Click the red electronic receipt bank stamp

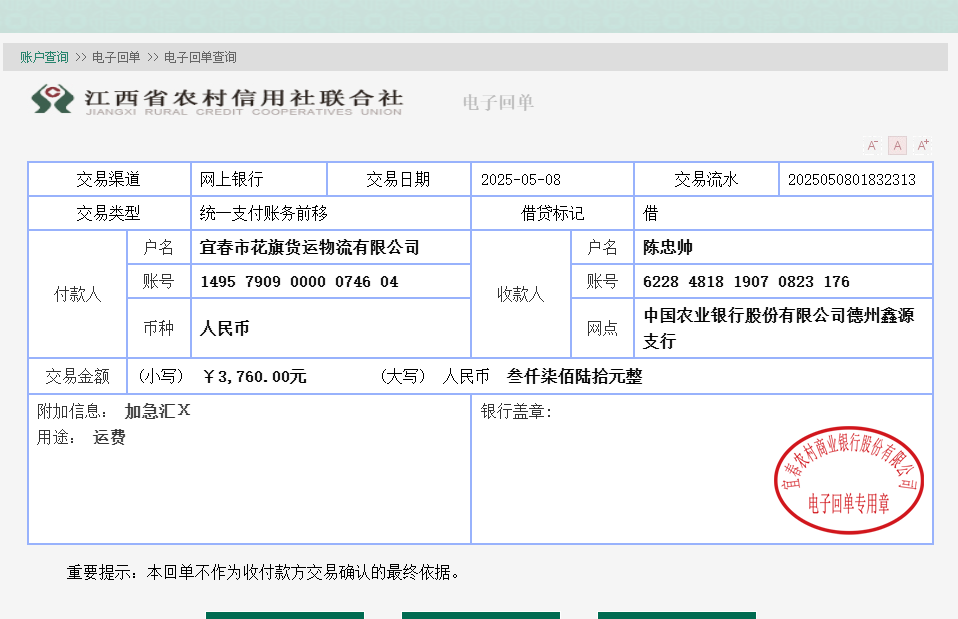tap(849, 480)
